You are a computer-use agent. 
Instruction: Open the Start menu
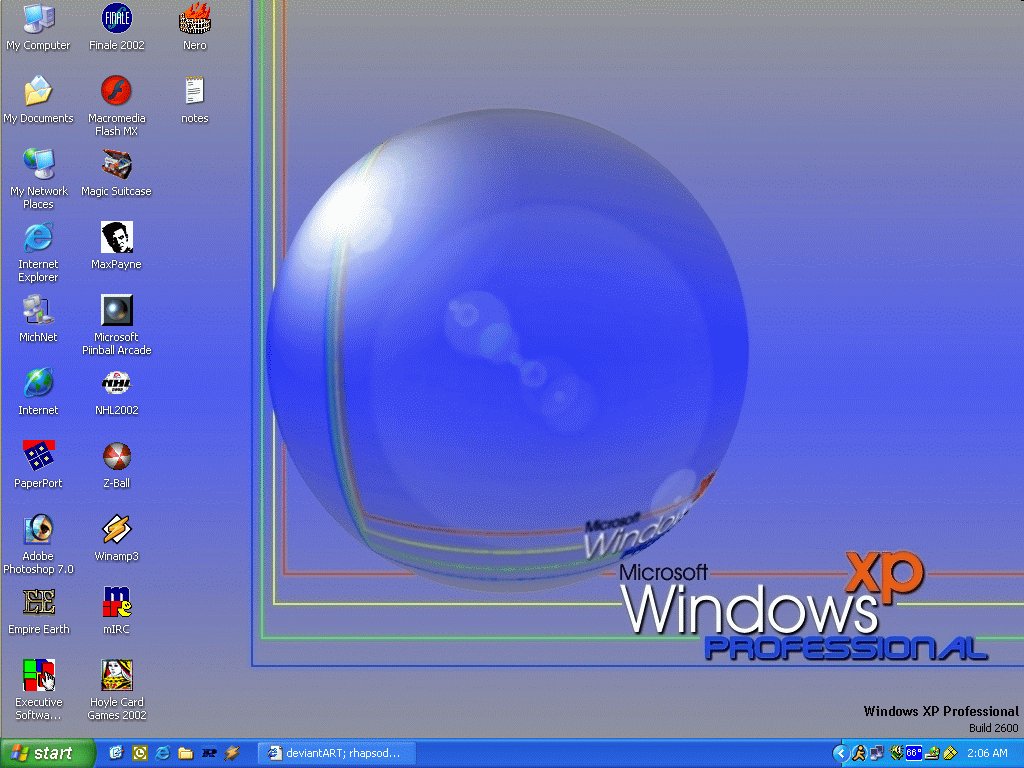point(47,753)
